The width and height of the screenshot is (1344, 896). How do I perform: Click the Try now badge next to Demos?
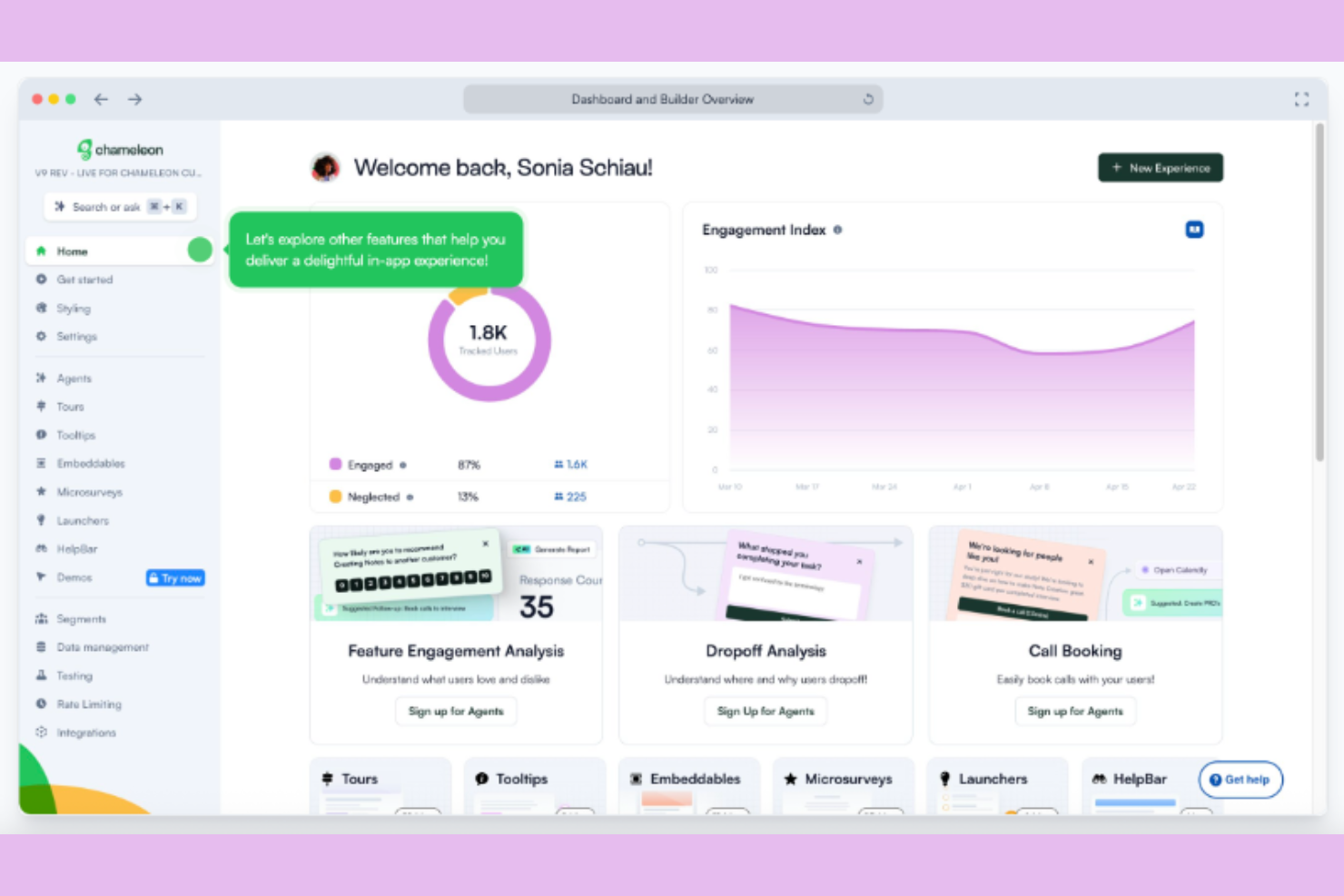click(174, 577)
